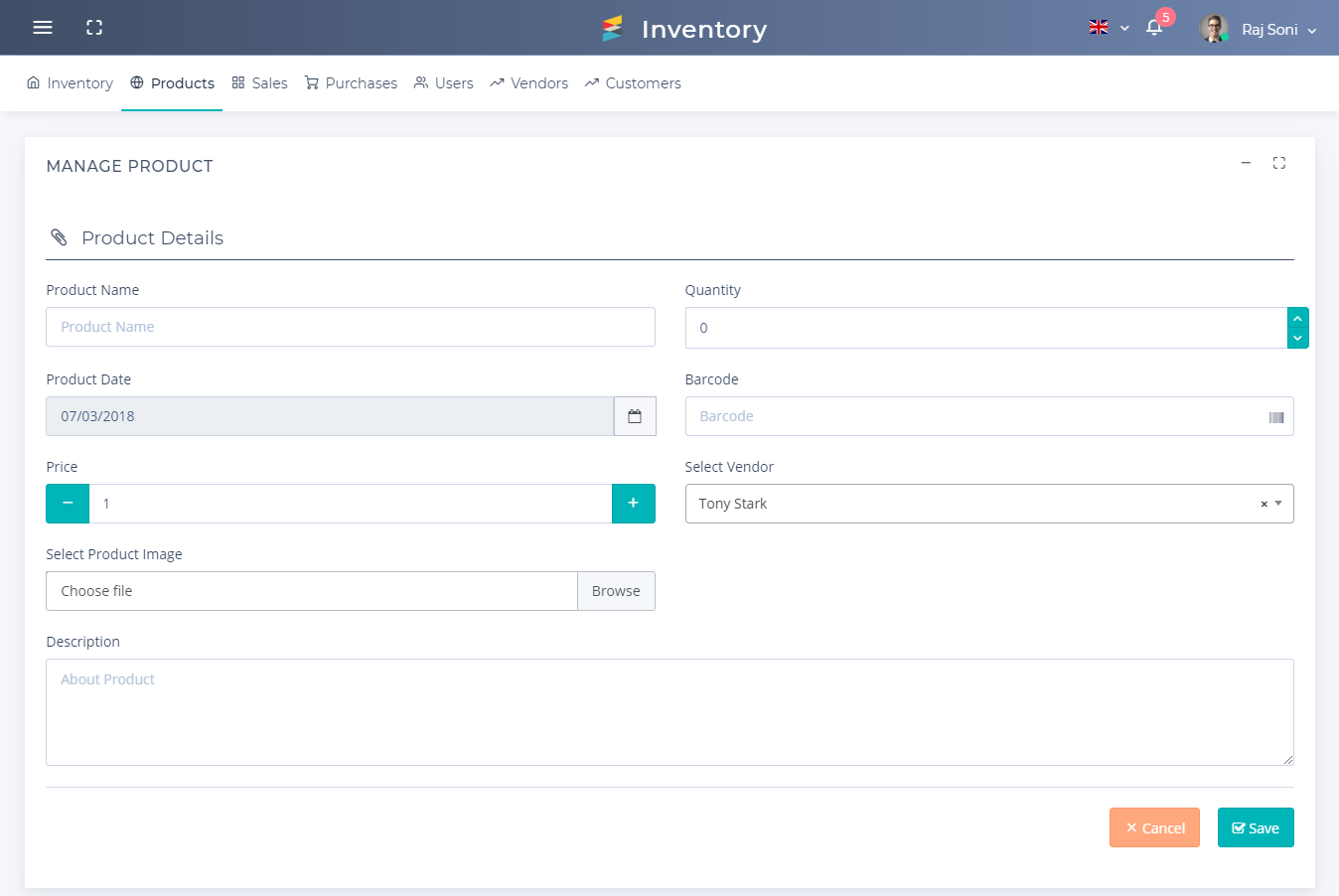Go to the Sales tab
Image resolution: width=1339 pixels, height=896 pixels.
(259, 83)
